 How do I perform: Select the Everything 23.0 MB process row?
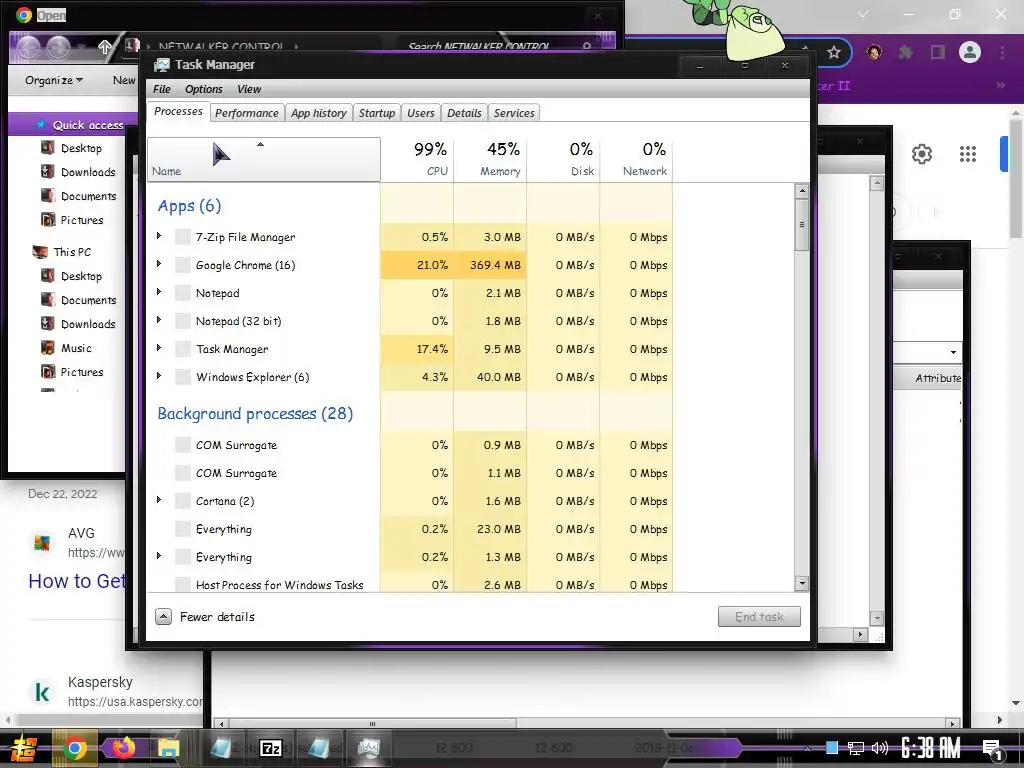pyautogui.click(x=410, y=529)
